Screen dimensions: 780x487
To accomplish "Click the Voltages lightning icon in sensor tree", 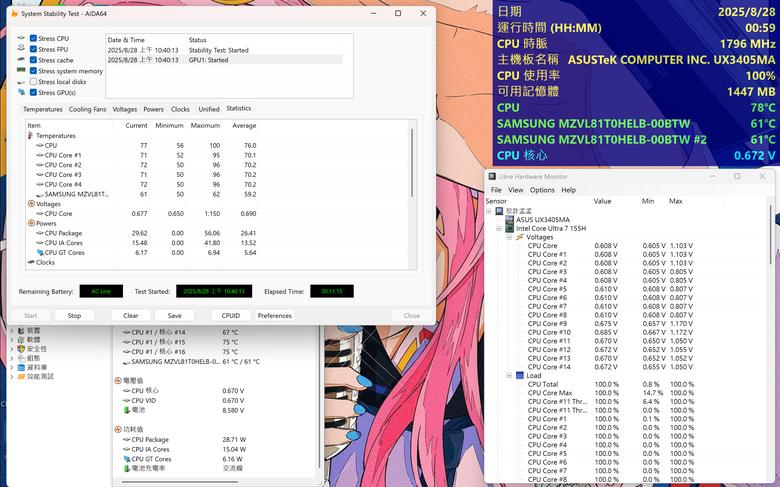I will [520, 237].
